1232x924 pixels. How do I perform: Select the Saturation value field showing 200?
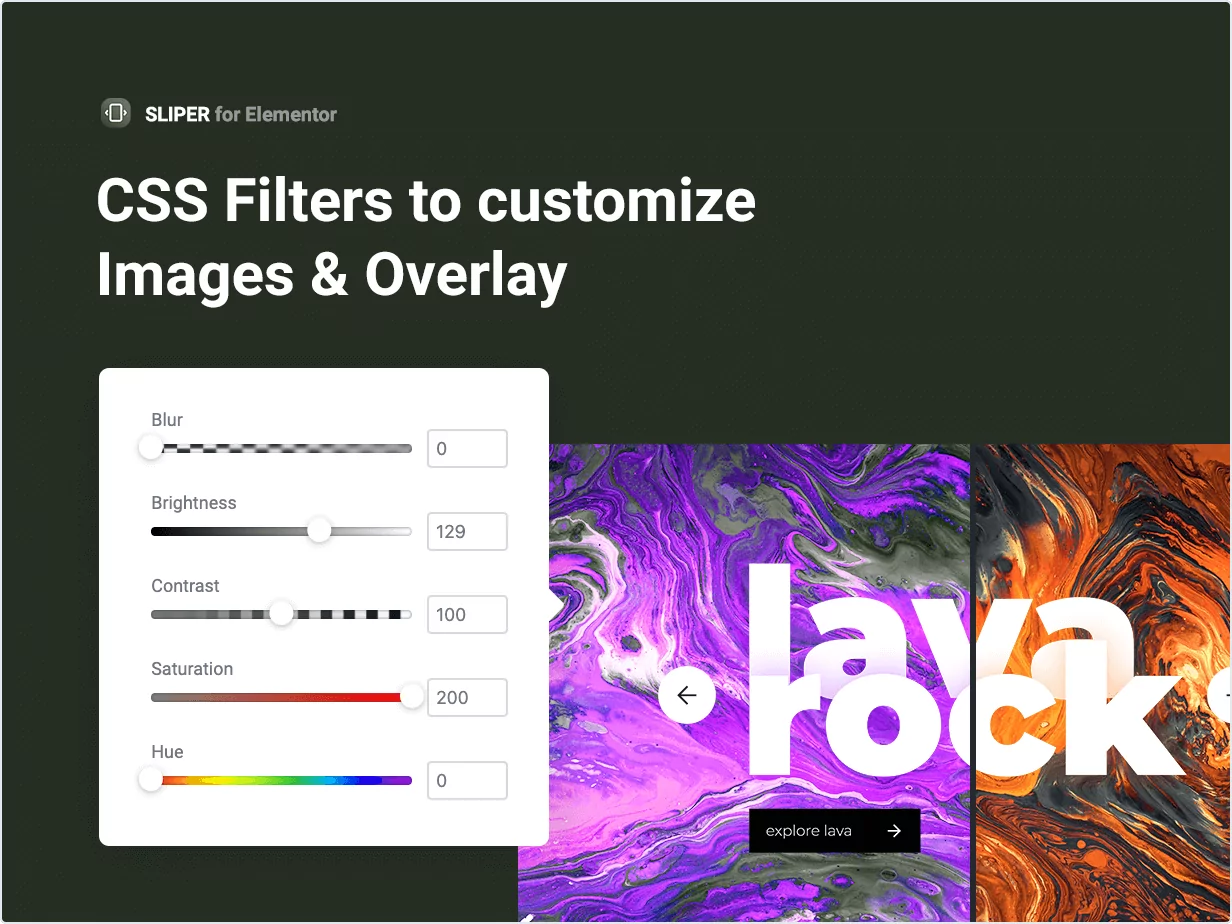coord(467,697)
